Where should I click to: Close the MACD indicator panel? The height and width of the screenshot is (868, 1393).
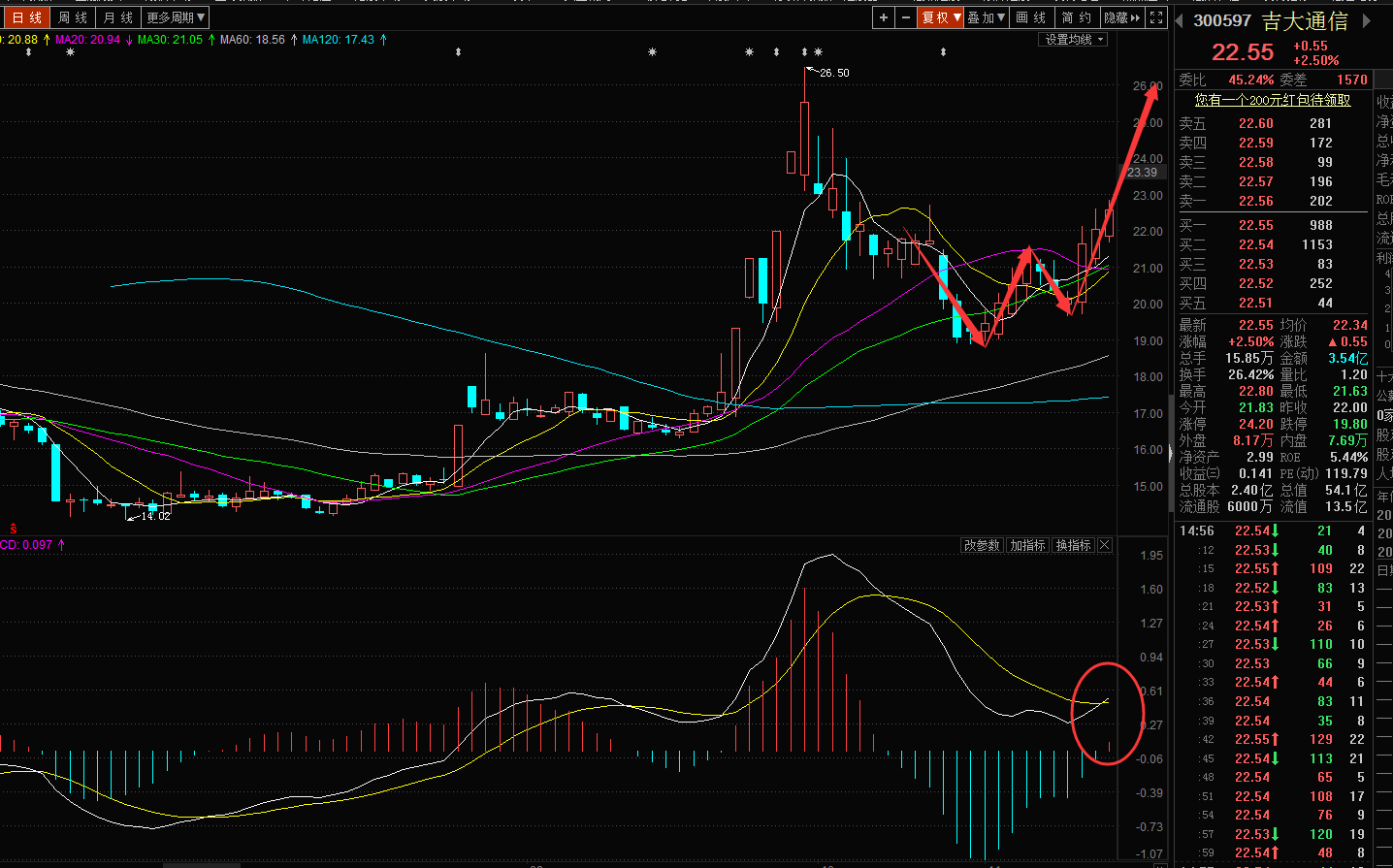[x=1104, y=545]
